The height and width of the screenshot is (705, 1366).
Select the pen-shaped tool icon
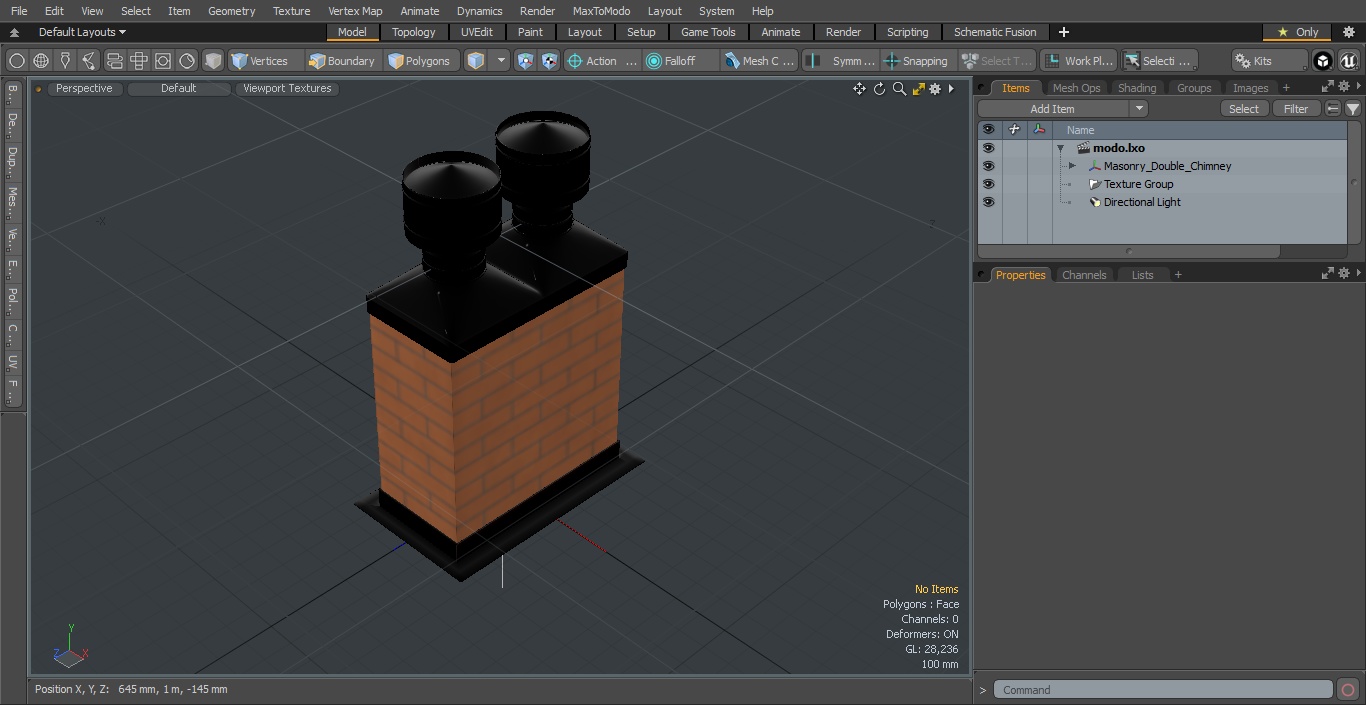coord(65,61)
